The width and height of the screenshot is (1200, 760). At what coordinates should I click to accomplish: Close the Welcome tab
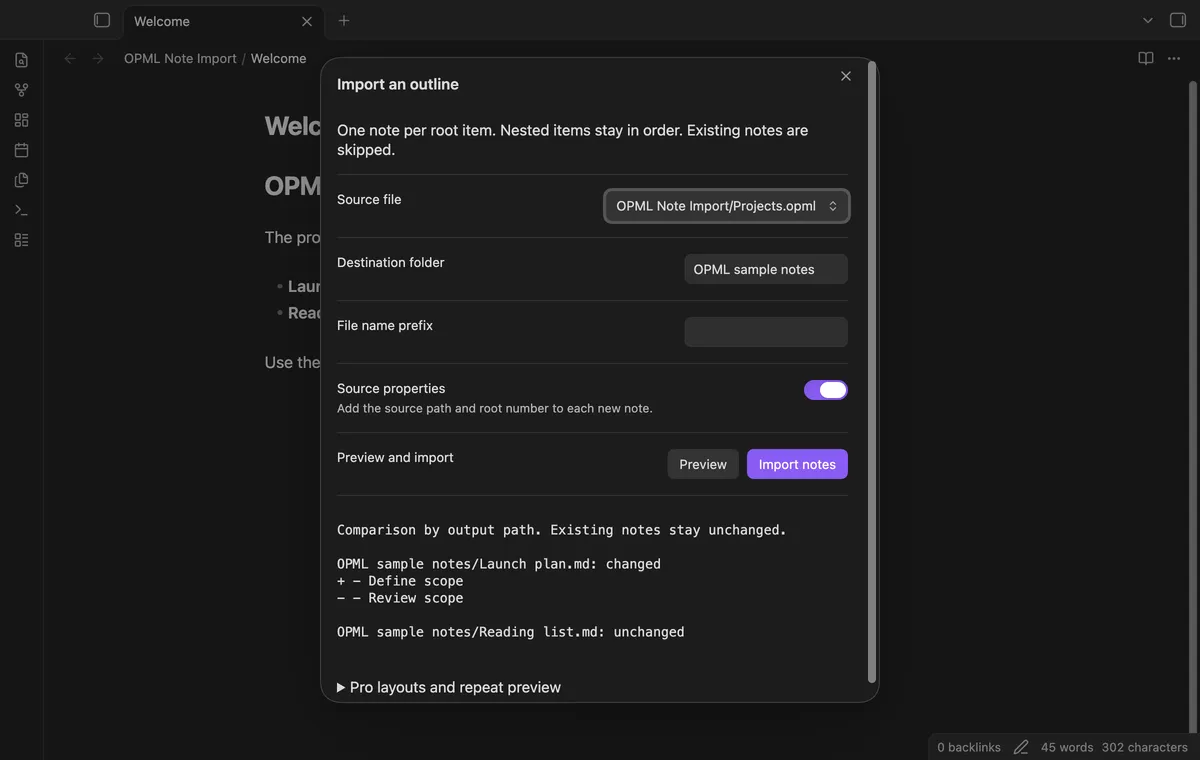307,21
